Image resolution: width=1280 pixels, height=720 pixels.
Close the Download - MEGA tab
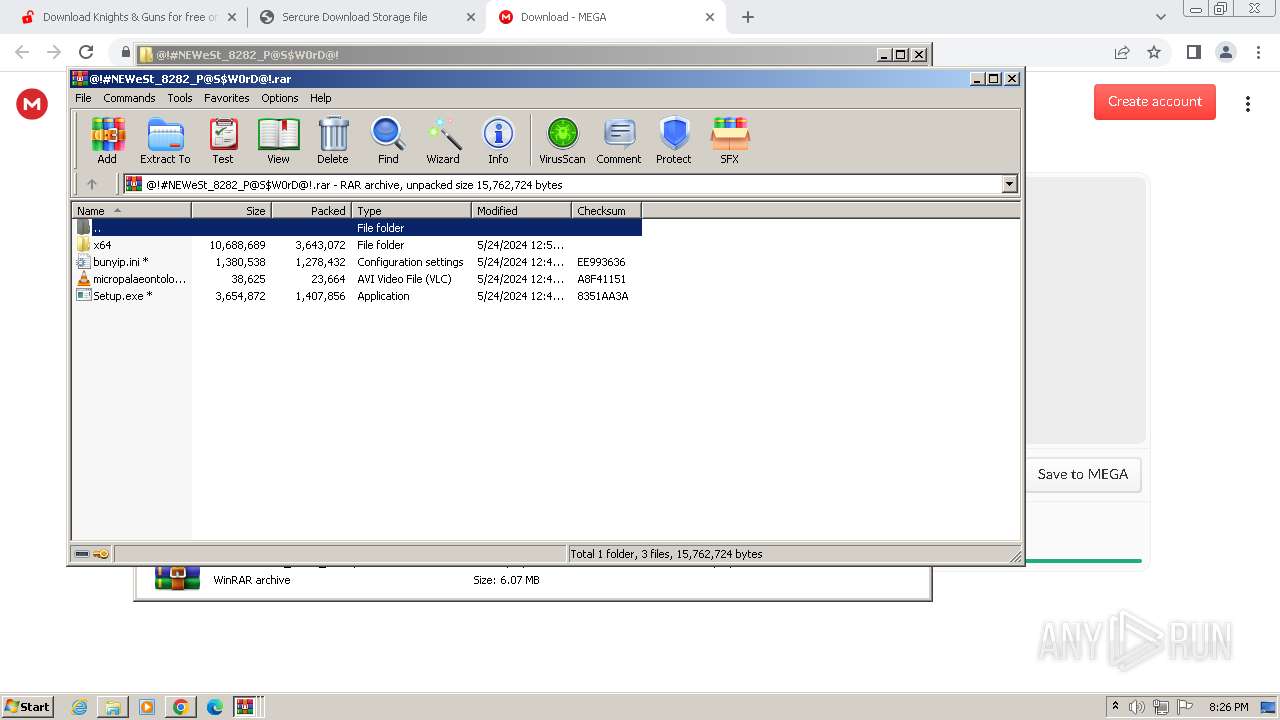click(x=710, y=17)
